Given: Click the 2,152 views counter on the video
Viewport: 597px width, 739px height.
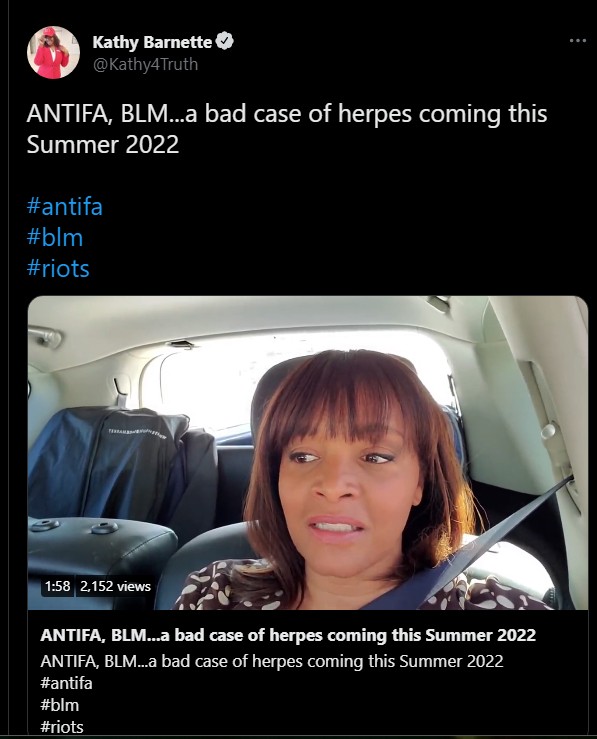Looking at the screenshot, I should [x=115, y=586].
